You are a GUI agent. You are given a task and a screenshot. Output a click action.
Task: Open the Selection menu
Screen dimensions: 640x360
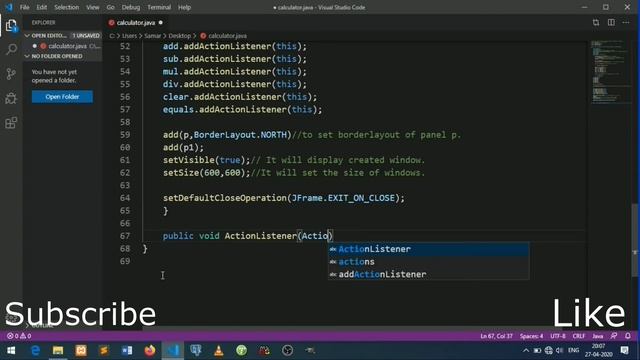tap(67, 7)
